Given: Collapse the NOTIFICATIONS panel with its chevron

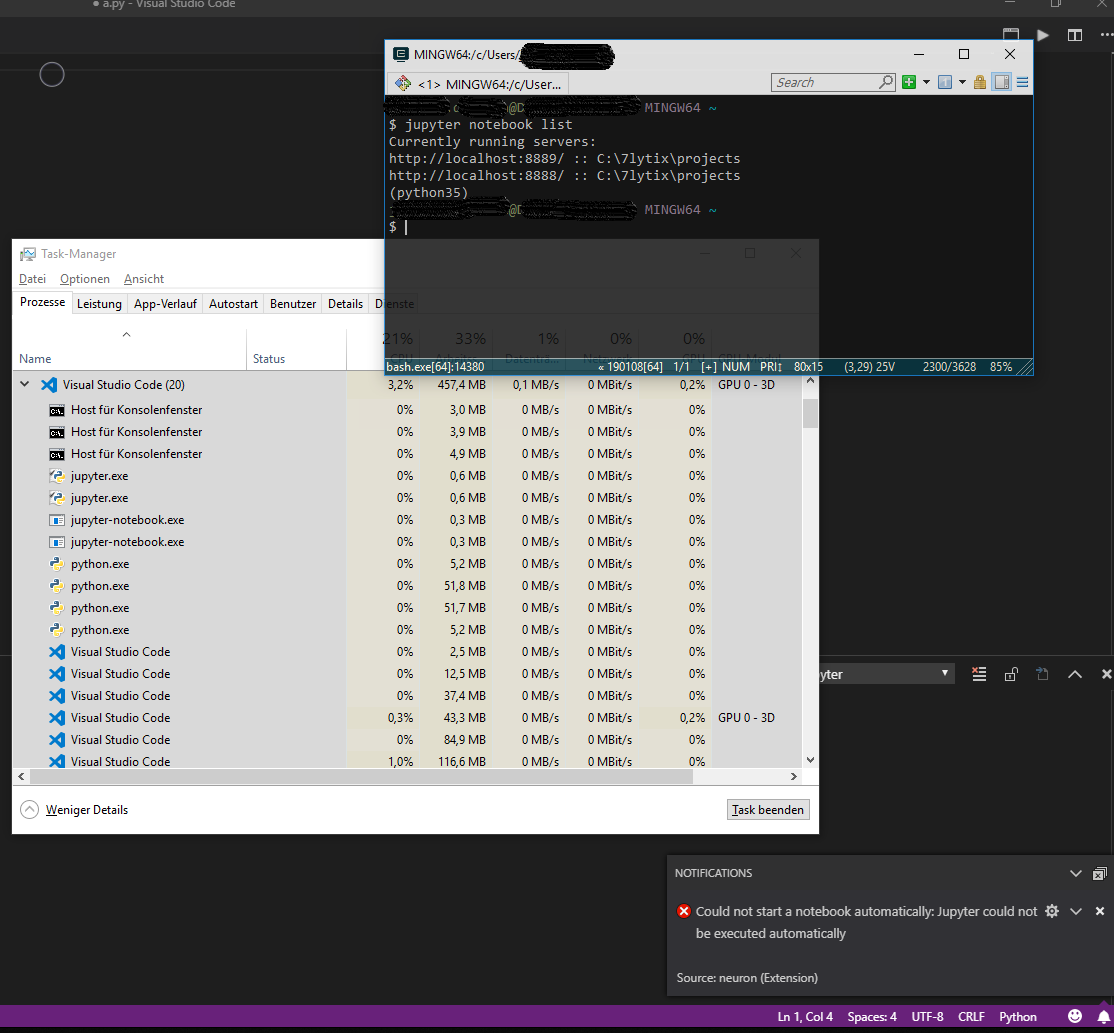Looking at the screenshot, I should pyautogui.click(x=1075, y=873).
